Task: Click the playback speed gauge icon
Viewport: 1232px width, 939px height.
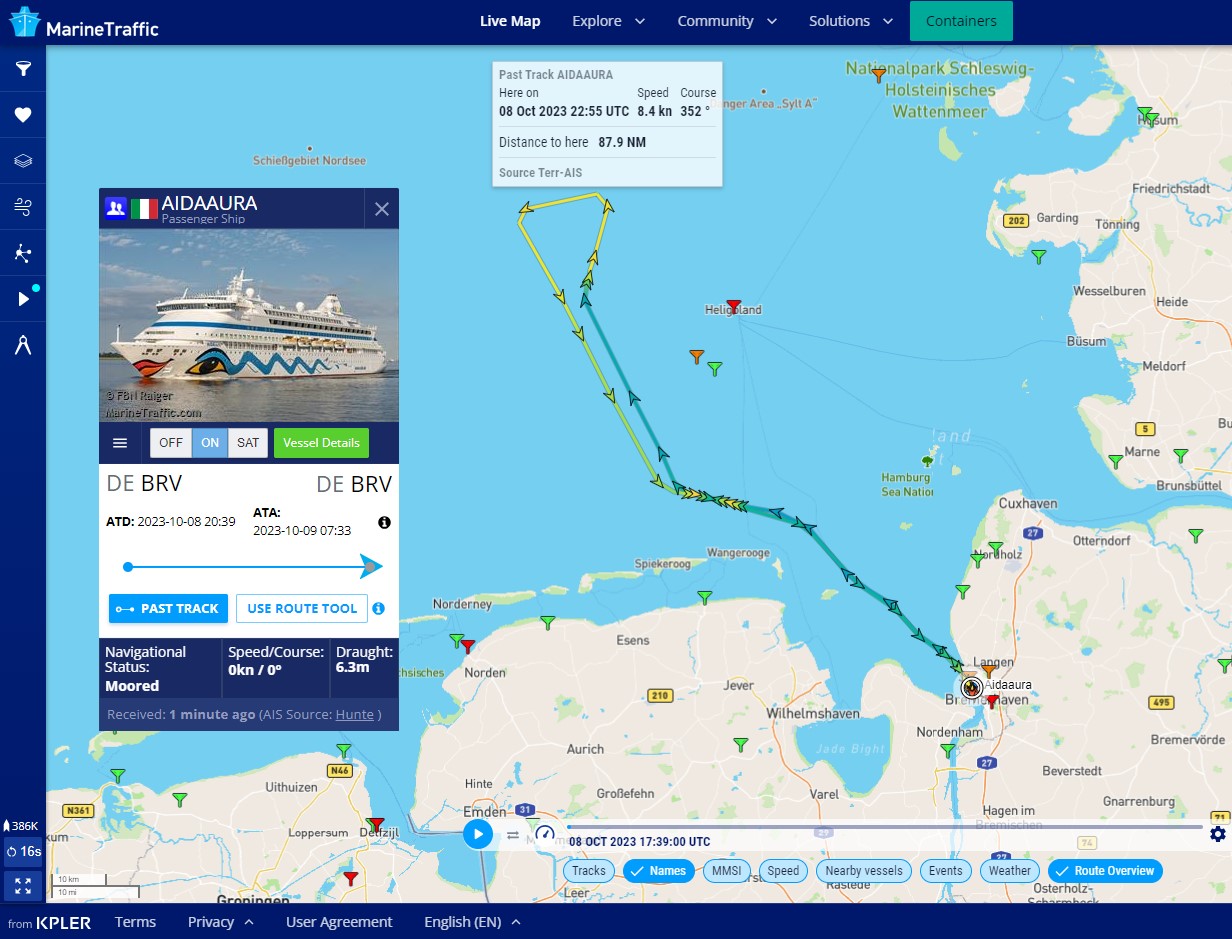Action: tap(544, 834)
